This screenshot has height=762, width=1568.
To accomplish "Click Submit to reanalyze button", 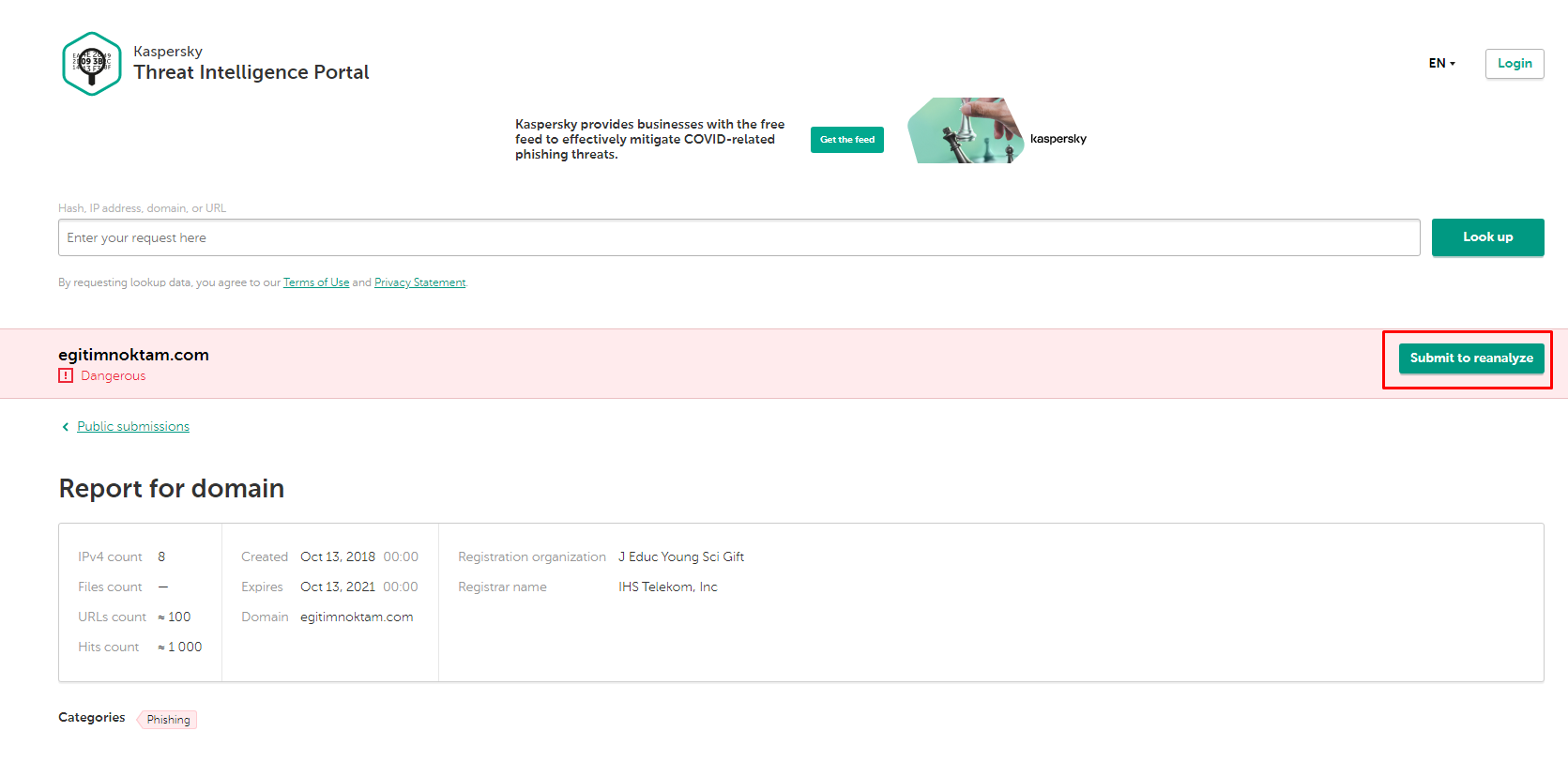I will [x=1471, y=358].
